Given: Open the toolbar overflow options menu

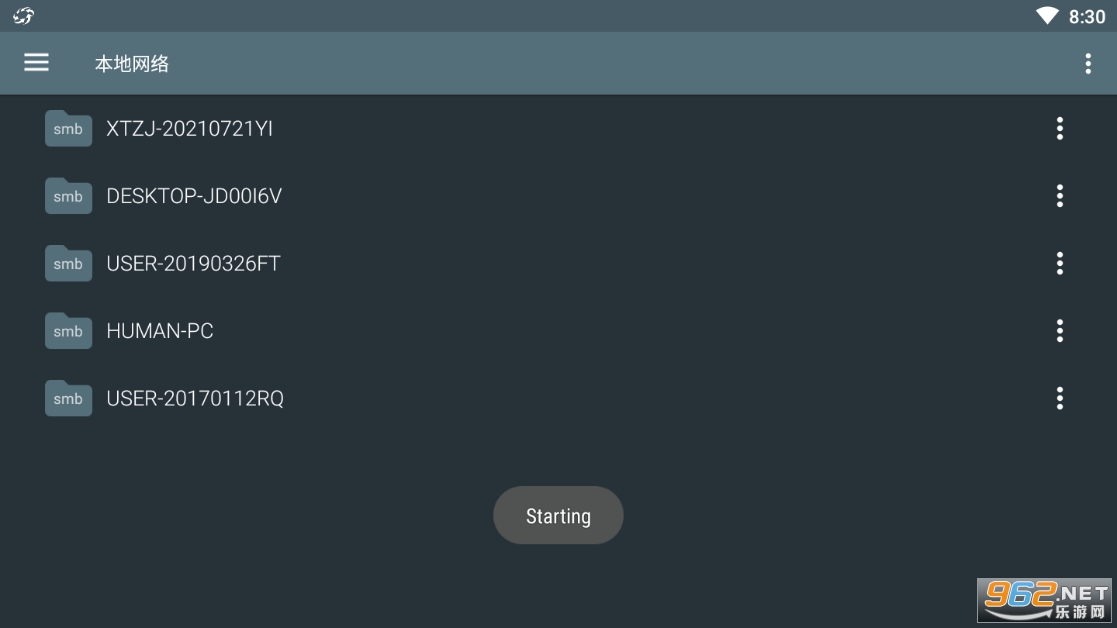Looking at the screenshot, I should [x=1088, y=64].
